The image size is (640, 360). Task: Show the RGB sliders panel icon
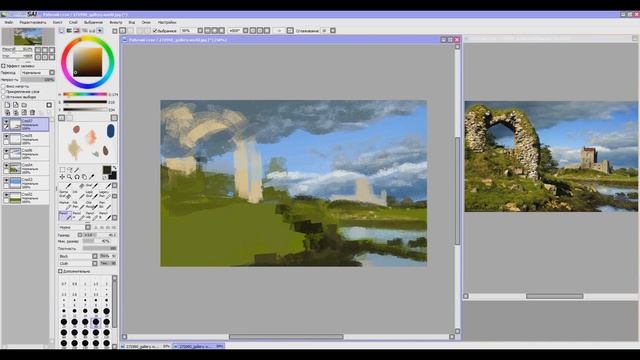(x=69, y=31)
